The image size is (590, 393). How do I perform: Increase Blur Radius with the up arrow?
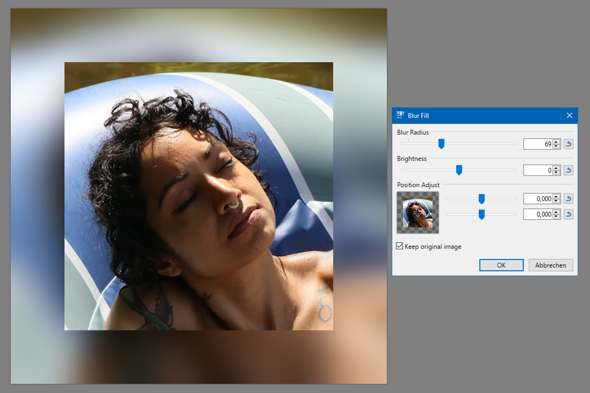click(x=556, y=142)
